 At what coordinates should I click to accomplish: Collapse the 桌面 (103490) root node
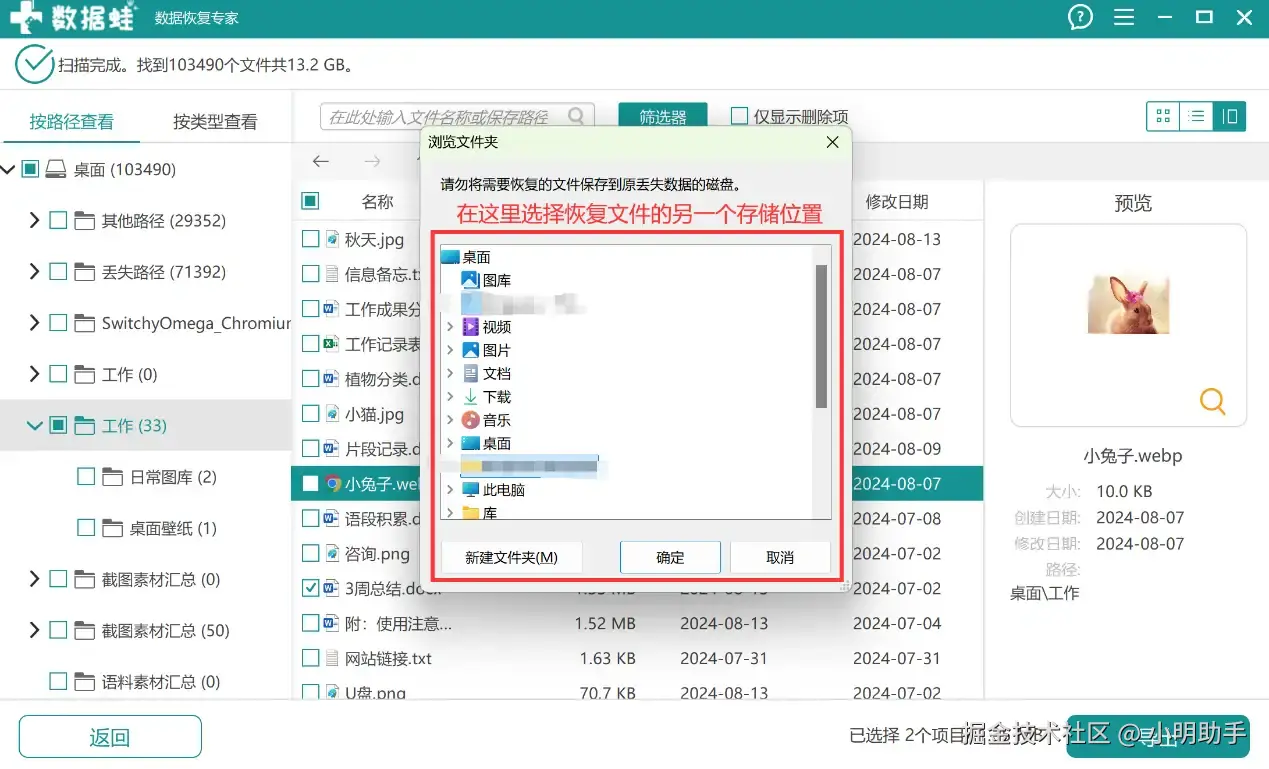[8, 170]
